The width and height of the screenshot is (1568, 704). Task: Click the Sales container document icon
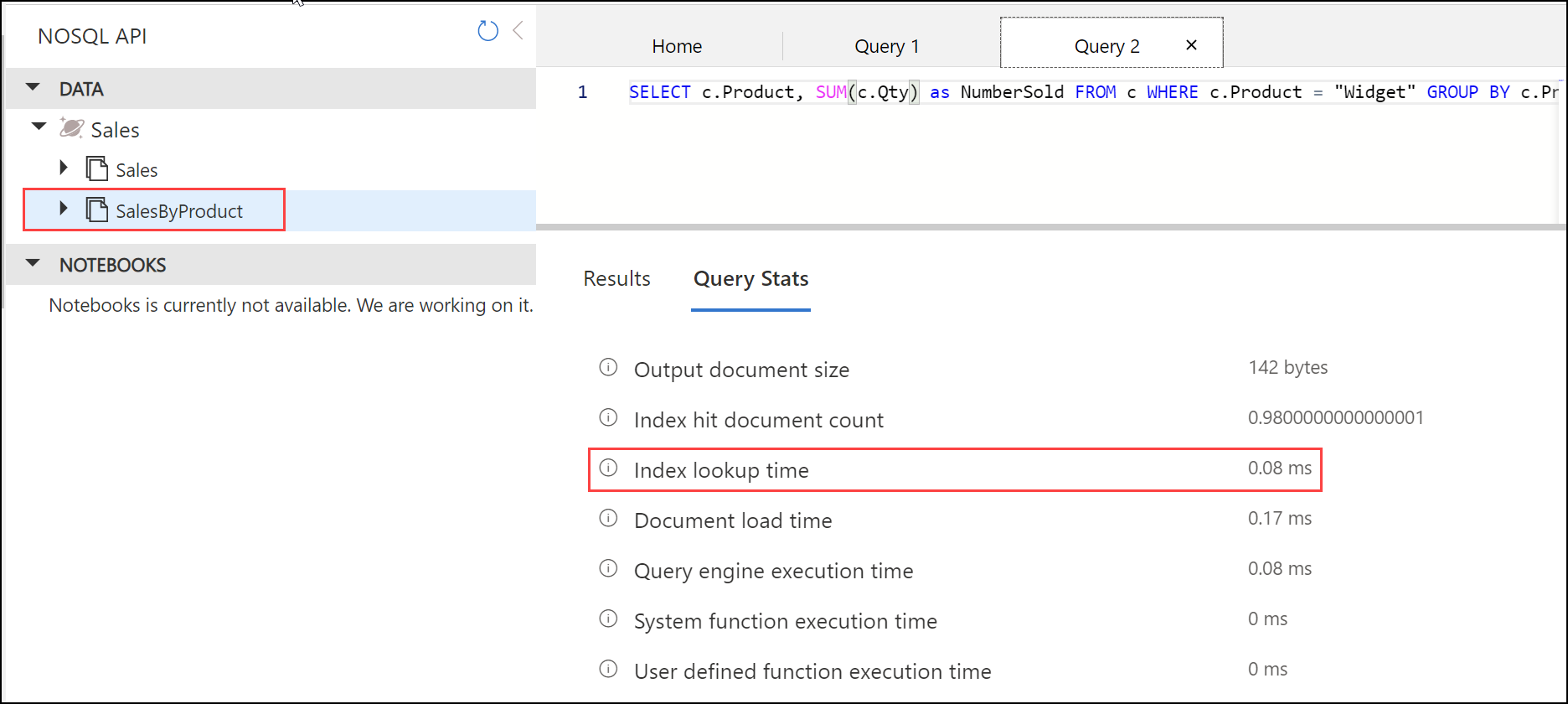pyautogui.click(x=97, y=168)
